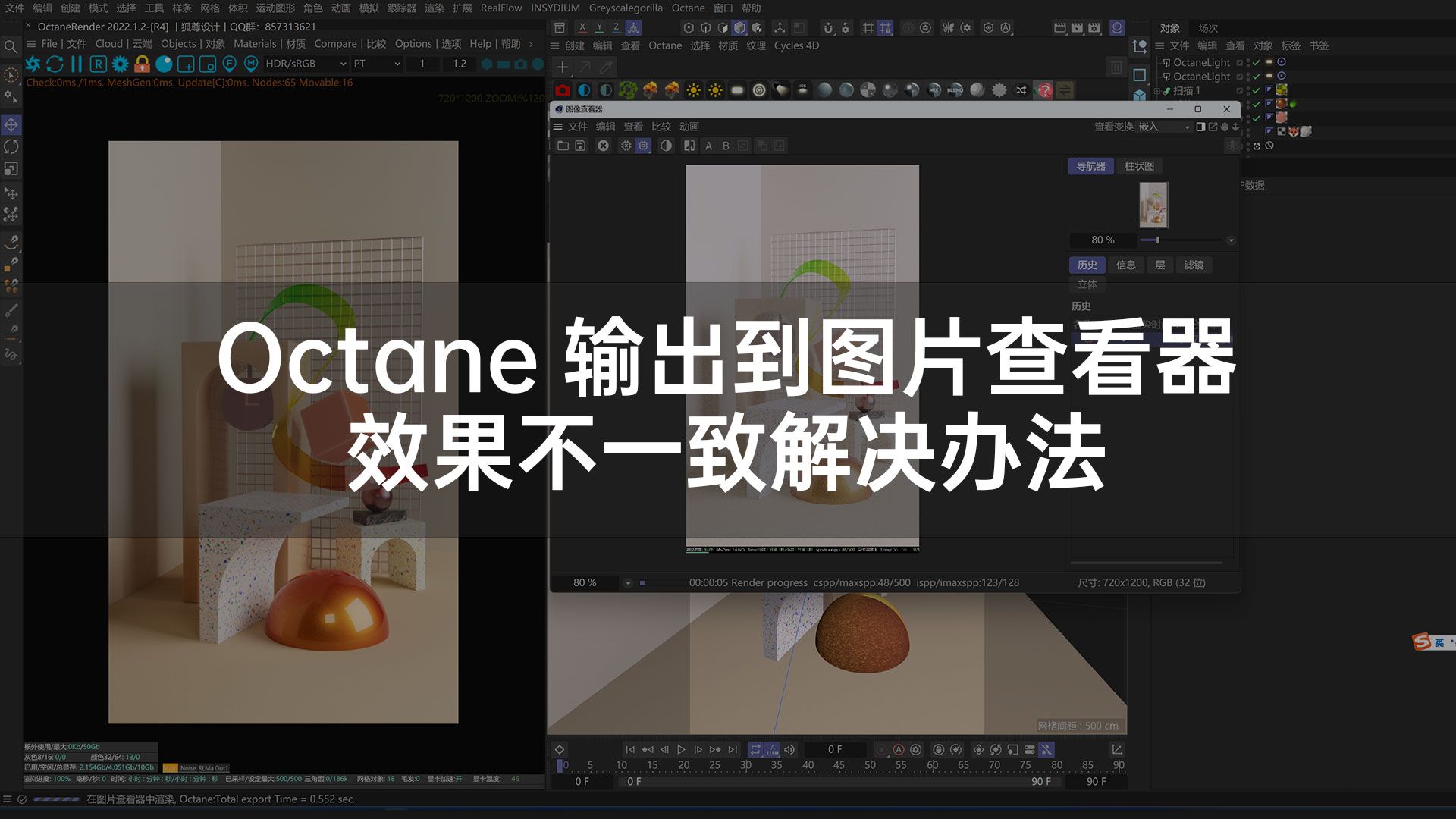This screenshot has width=1456, height=819.
Task: Open Octane settings gear icon
Action: click(120, 64)
